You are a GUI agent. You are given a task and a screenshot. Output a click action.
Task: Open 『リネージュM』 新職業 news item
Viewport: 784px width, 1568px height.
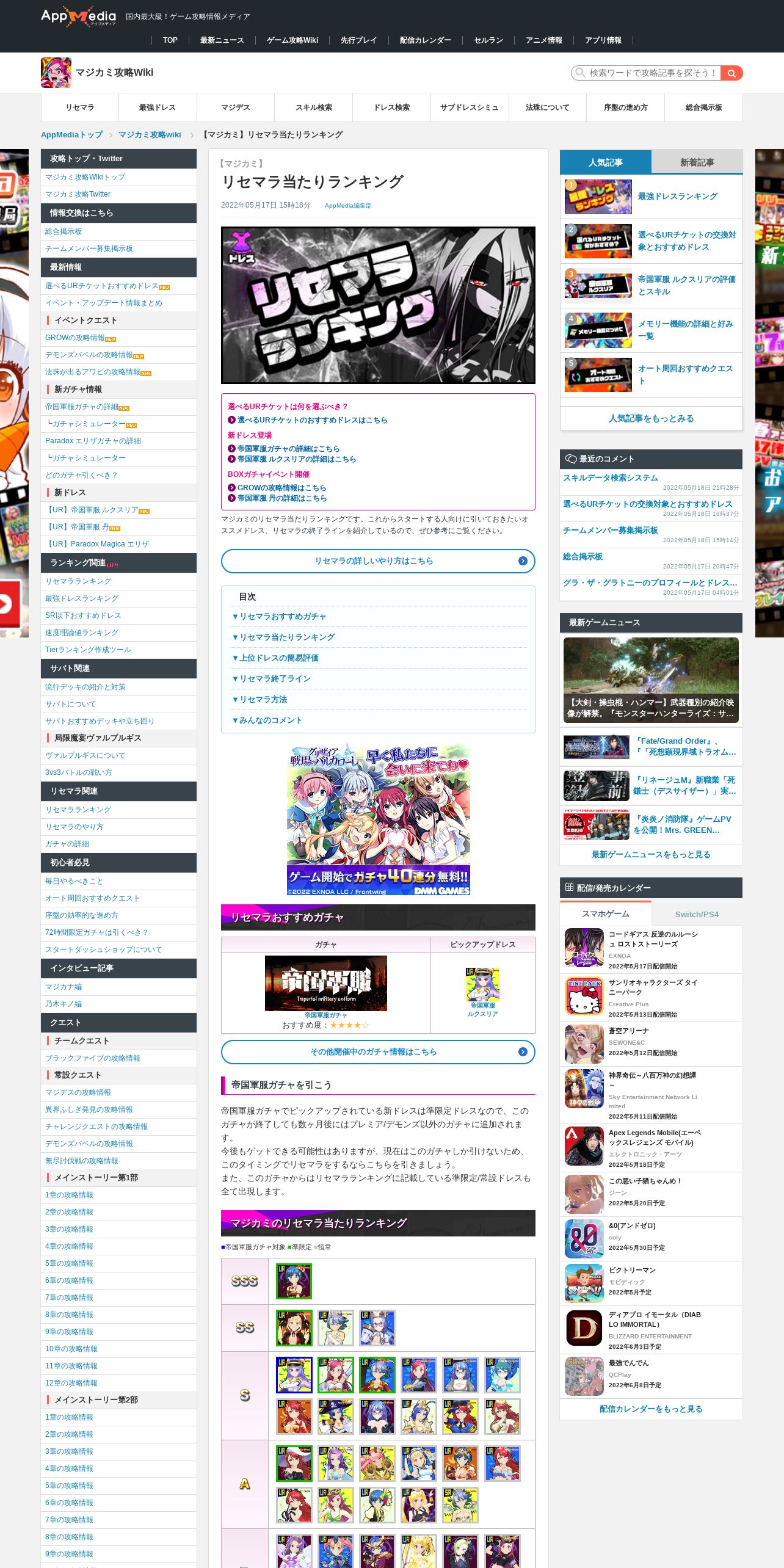click(651, 786)
